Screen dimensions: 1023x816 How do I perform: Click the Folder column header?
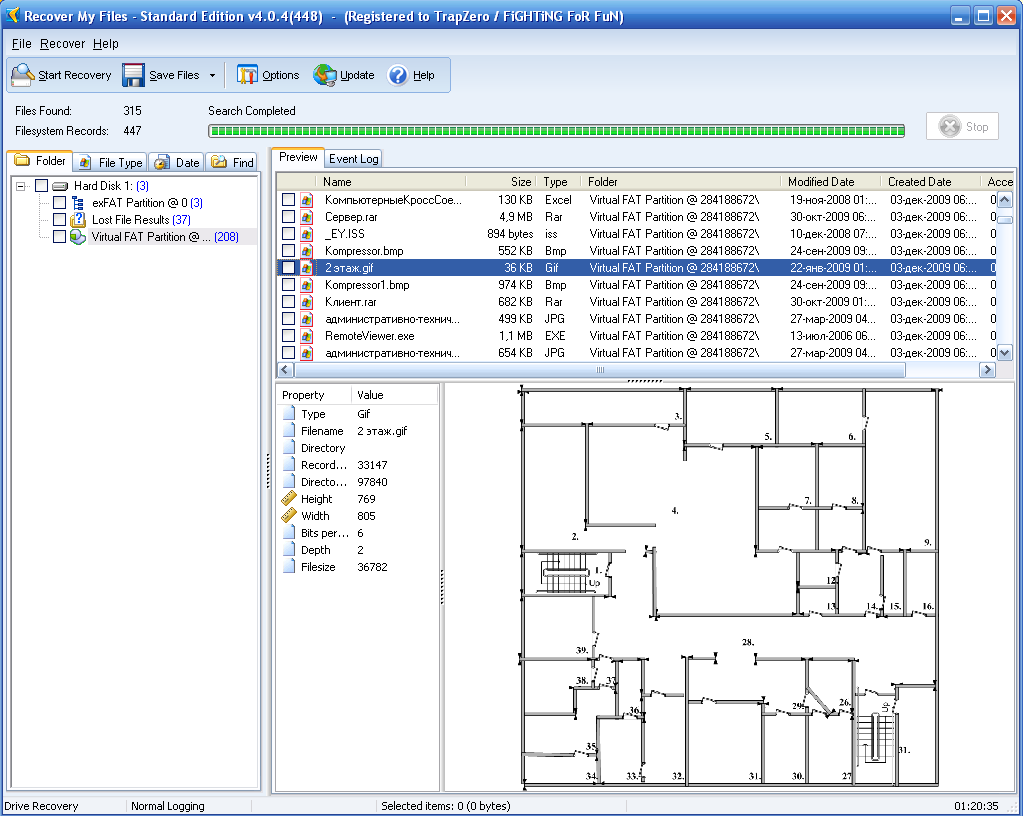(681, 182)
